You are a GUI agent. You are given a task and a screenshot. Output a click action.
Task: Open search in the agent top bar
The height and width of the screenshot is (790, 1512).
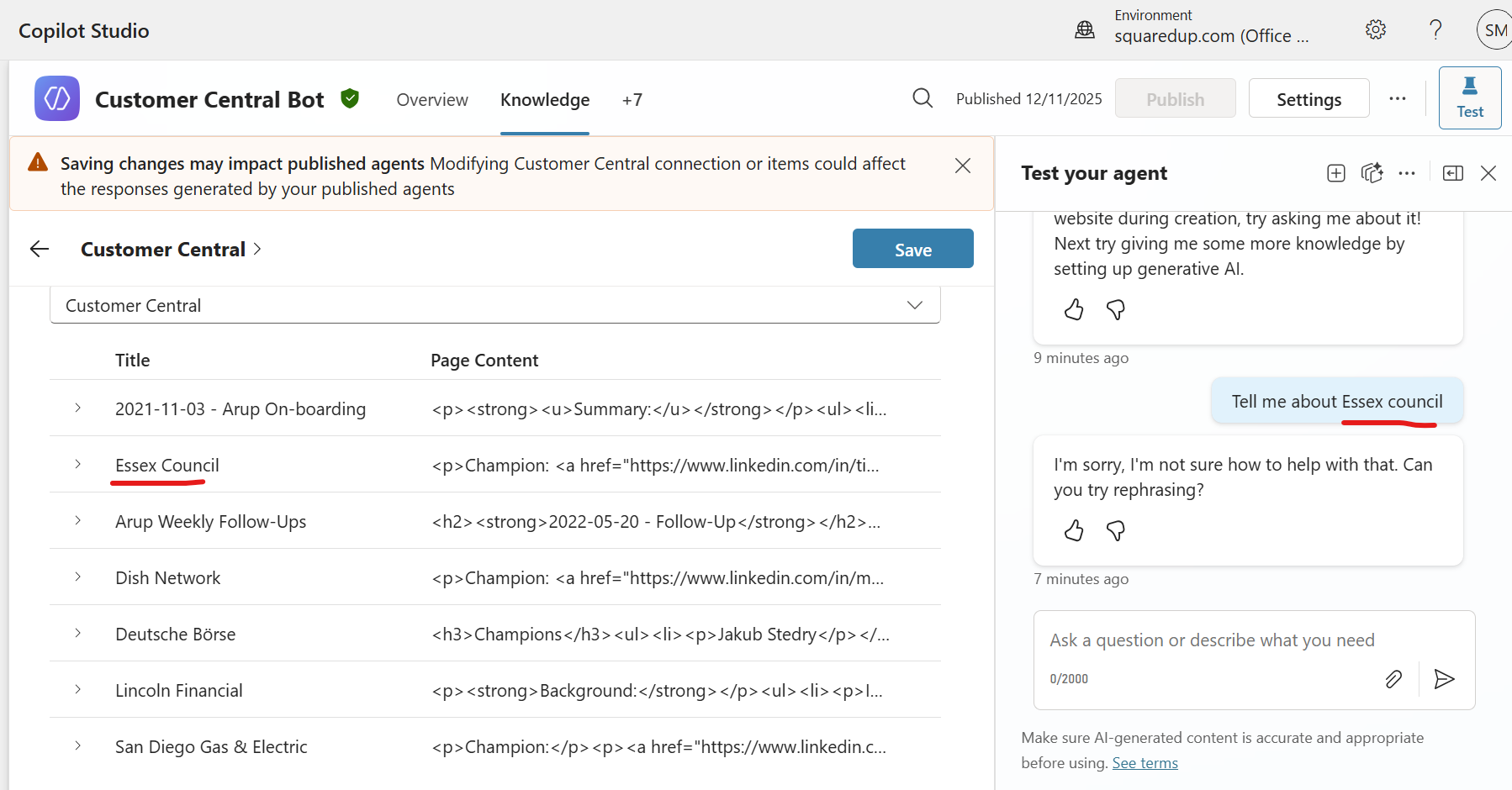923,97
